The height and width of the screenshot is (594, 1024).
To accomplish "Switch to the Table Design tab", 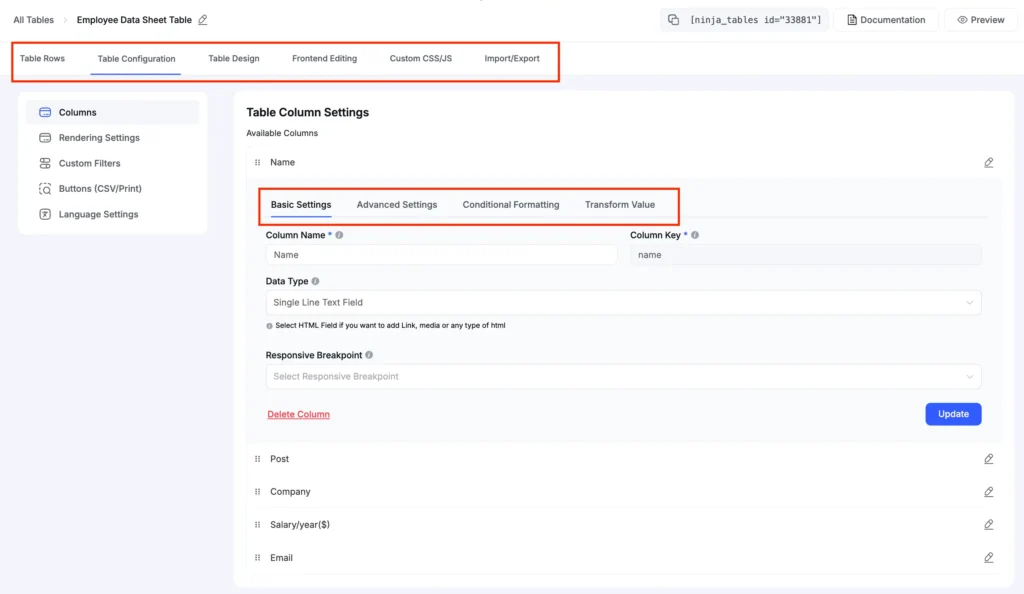I will pyautogui.click(x=232, y=58).
